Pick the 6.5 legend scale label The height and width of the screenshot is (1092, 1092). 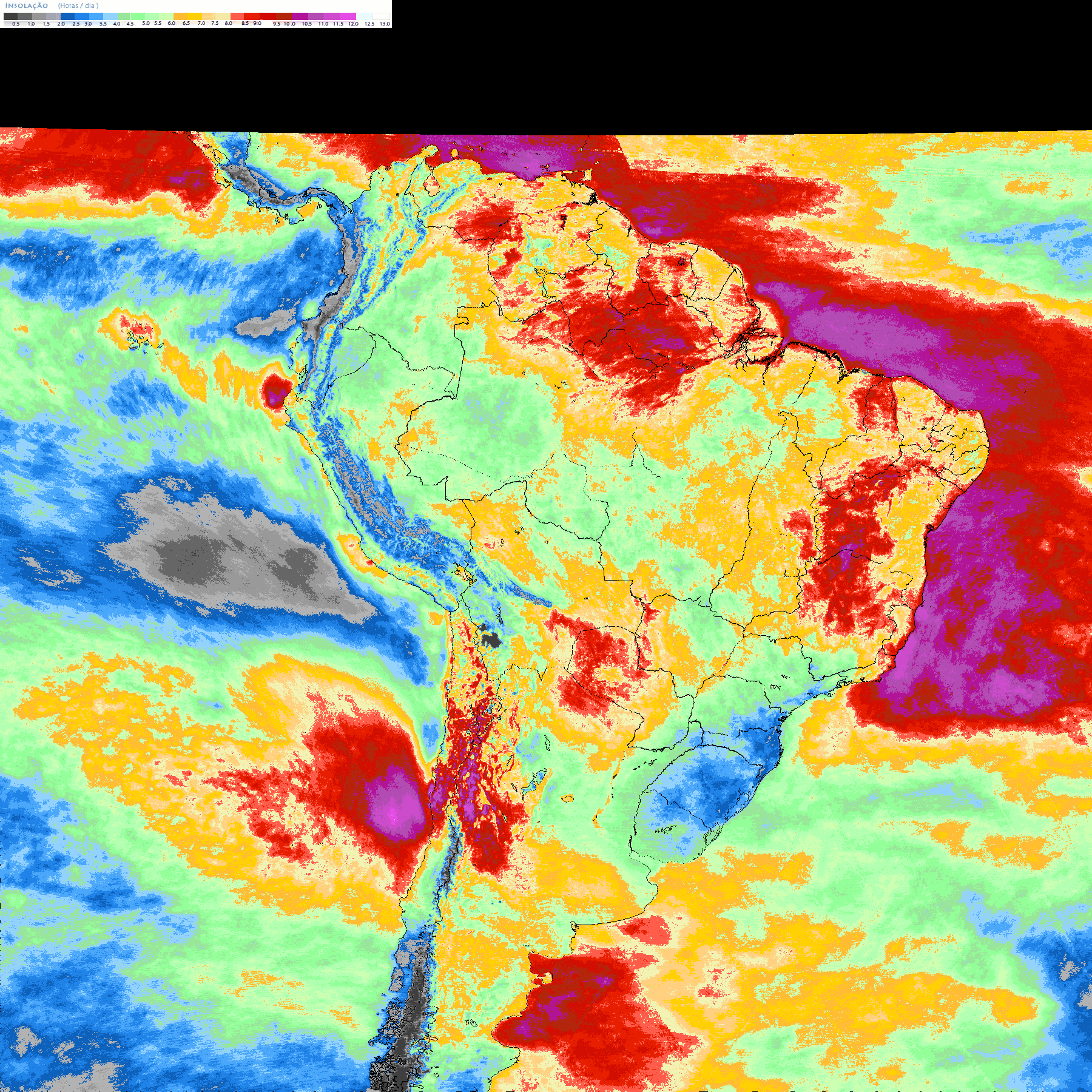(x=186, y=23)
